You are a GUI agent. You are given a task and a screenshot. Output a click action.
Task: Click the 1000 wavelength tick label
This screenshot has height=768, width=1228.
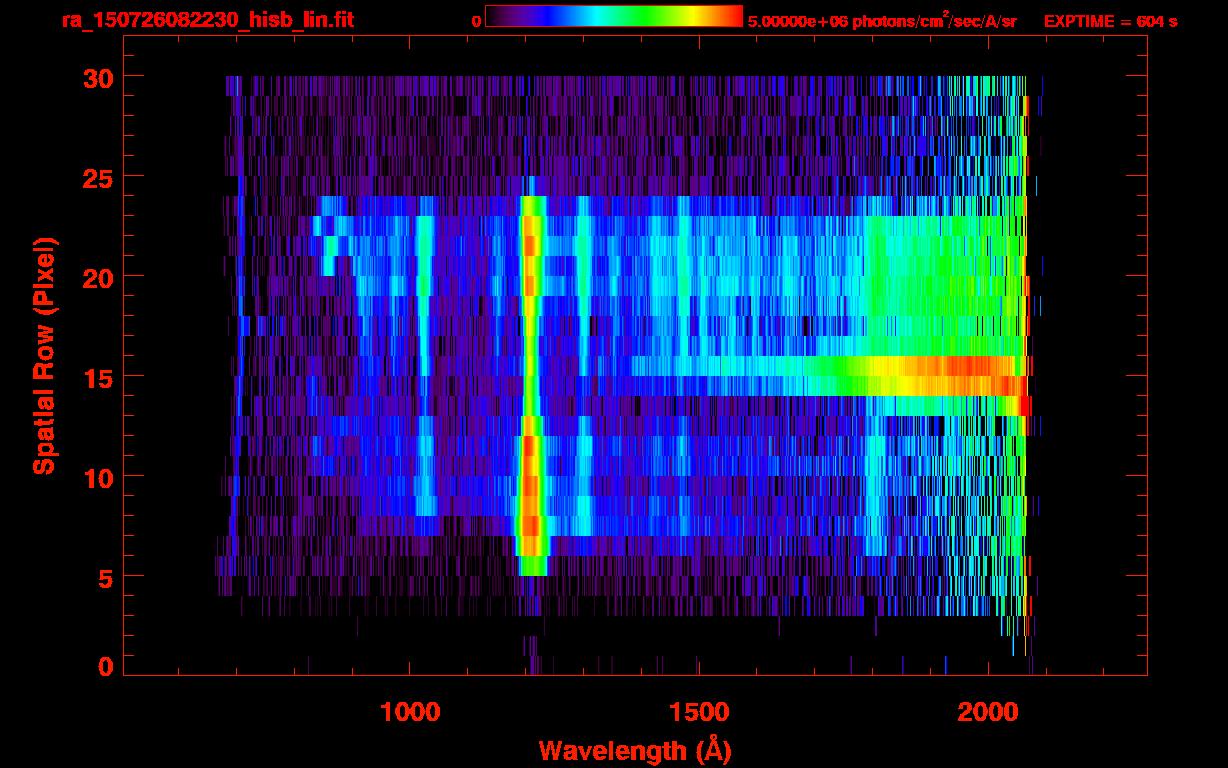[x=409, y=712]
